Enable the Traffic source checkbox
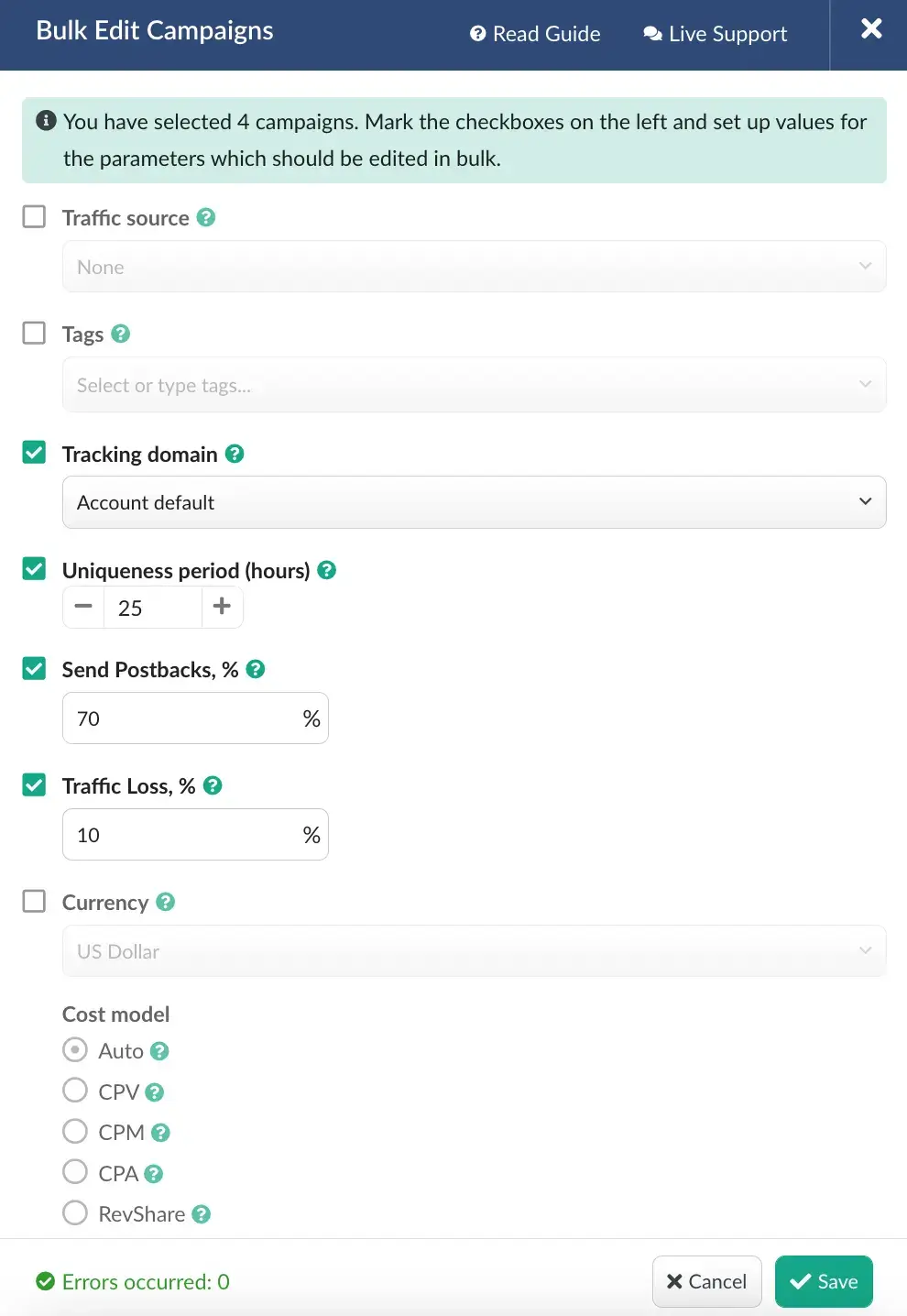907x1316 pixels. pyautogui.click(x=34, y=217)
